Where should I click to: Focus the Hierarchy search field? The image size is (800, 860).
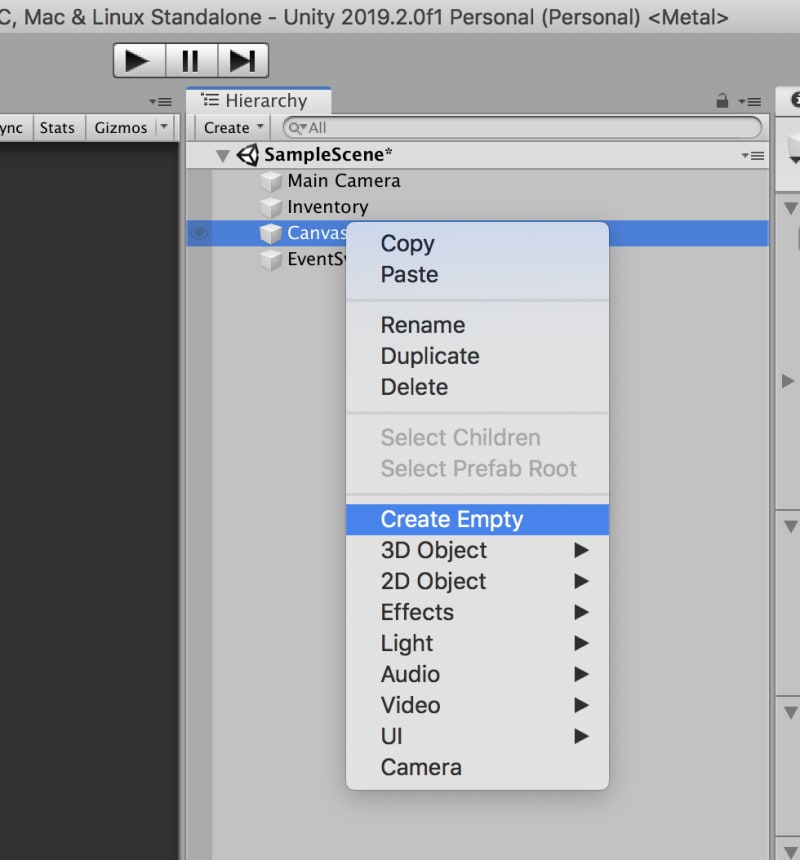tap(522, 128)
